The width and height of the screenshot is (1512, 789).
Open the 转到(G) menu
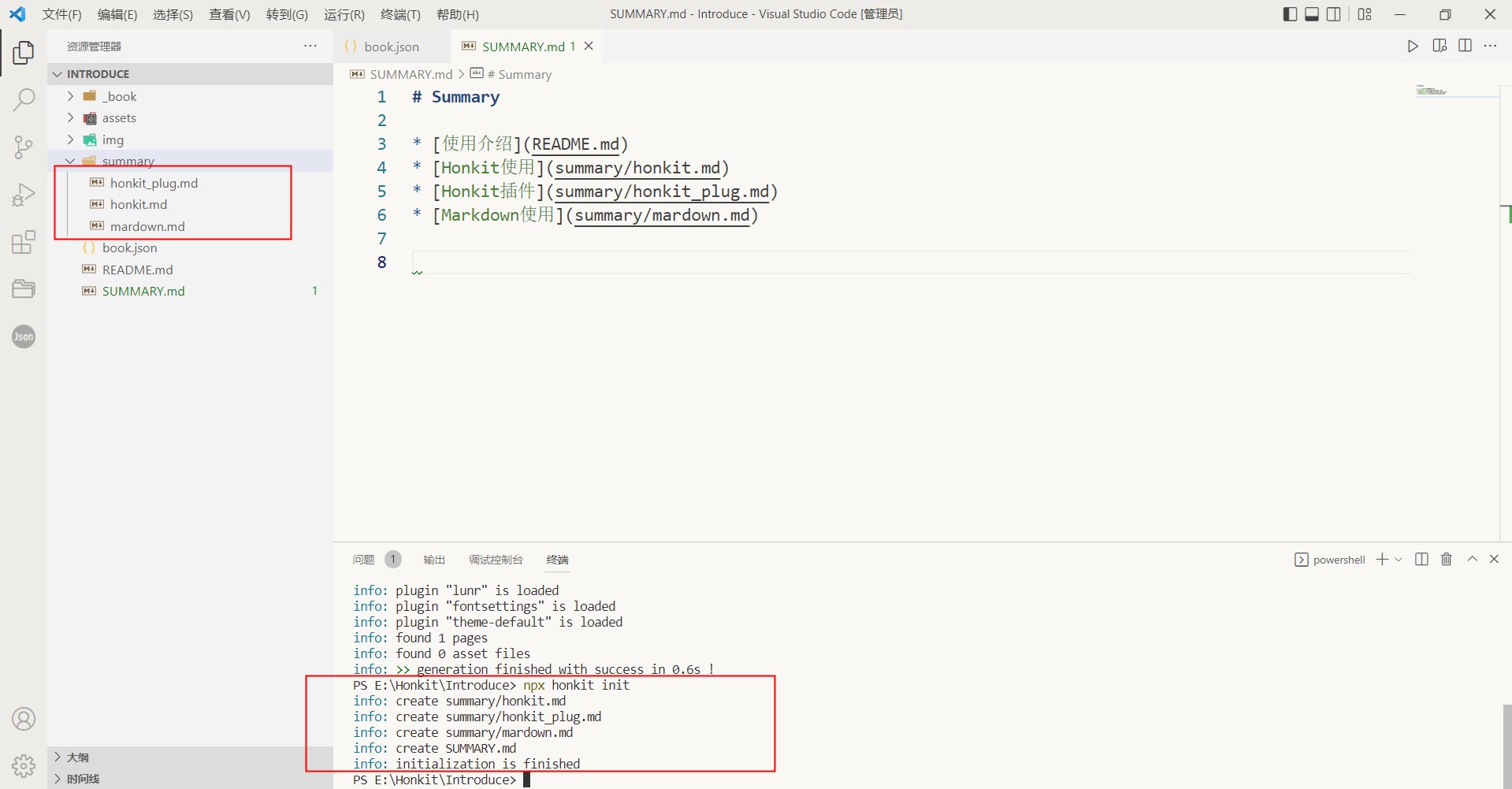(287, 14)
